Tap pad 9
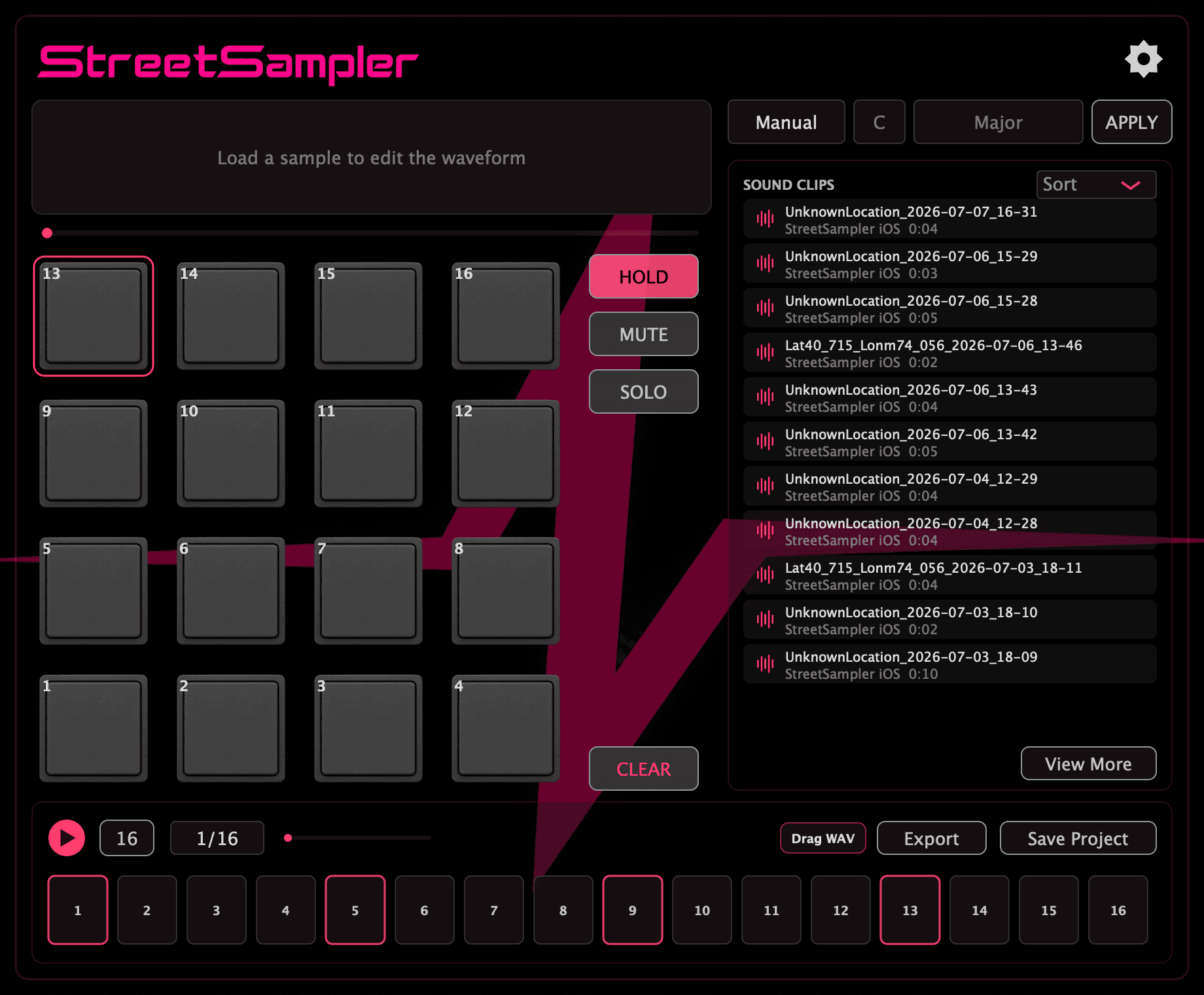The height and width of the screenshot is (995, 1204). click(94, 454)
